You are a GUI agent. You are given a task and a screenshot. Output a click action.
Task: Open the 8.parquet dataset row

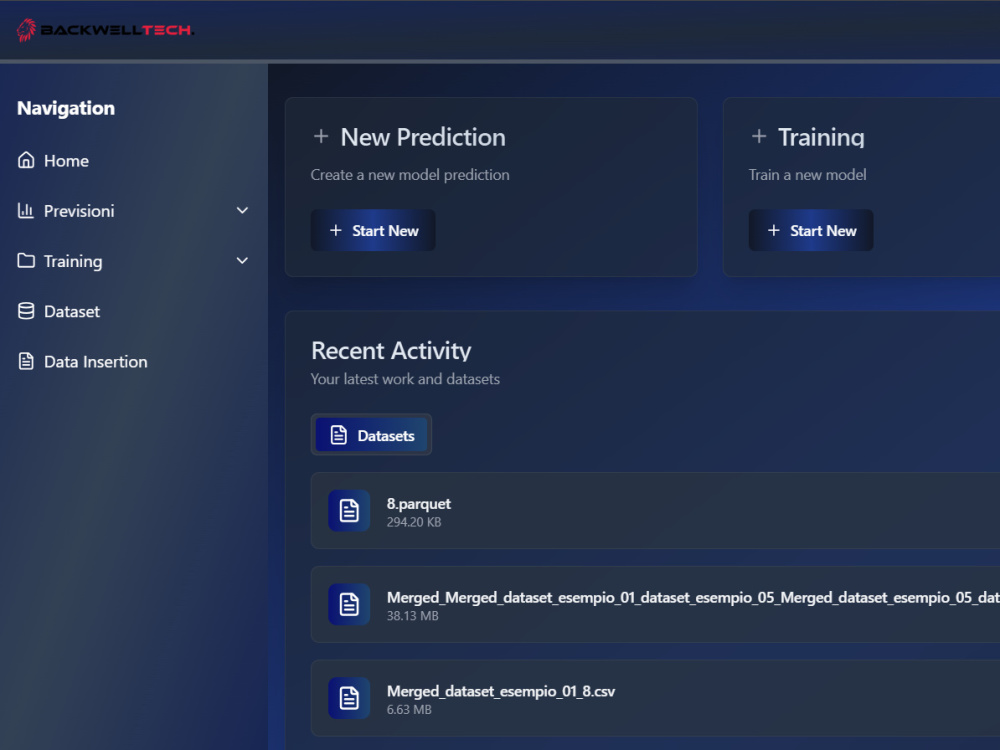tap(655, 510)
